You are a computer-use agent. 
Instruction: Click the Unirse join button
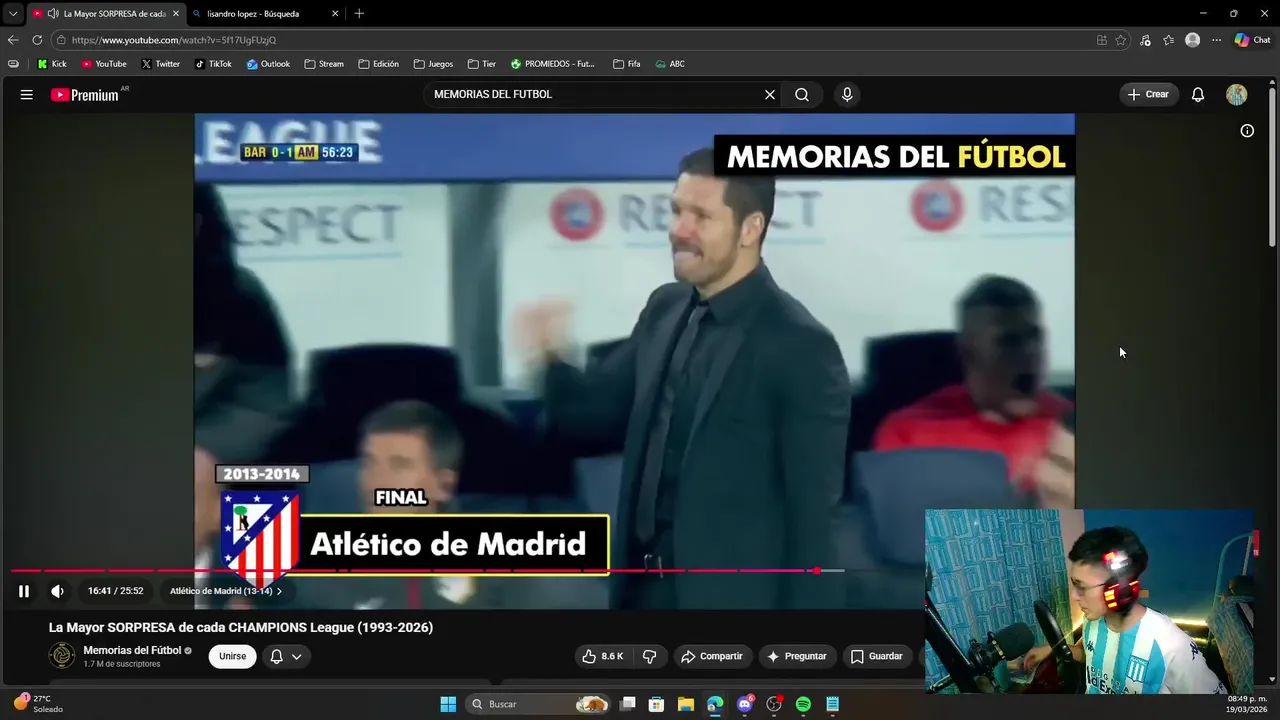232,656
